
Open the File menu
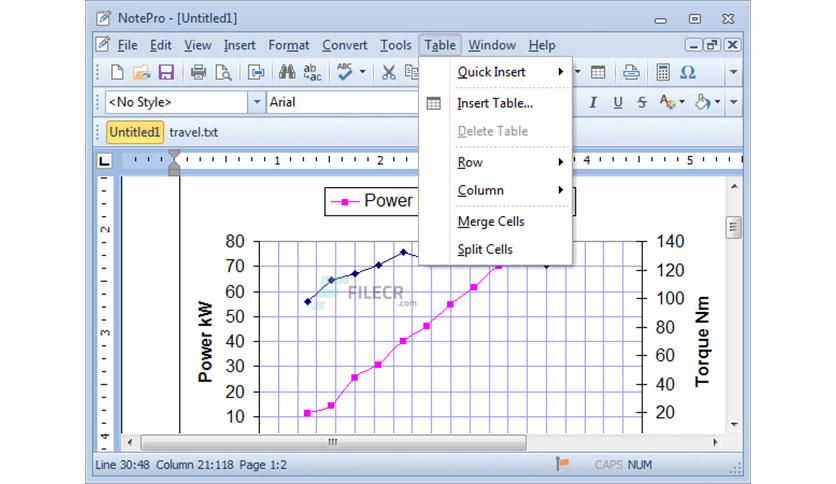click(127, 45)
